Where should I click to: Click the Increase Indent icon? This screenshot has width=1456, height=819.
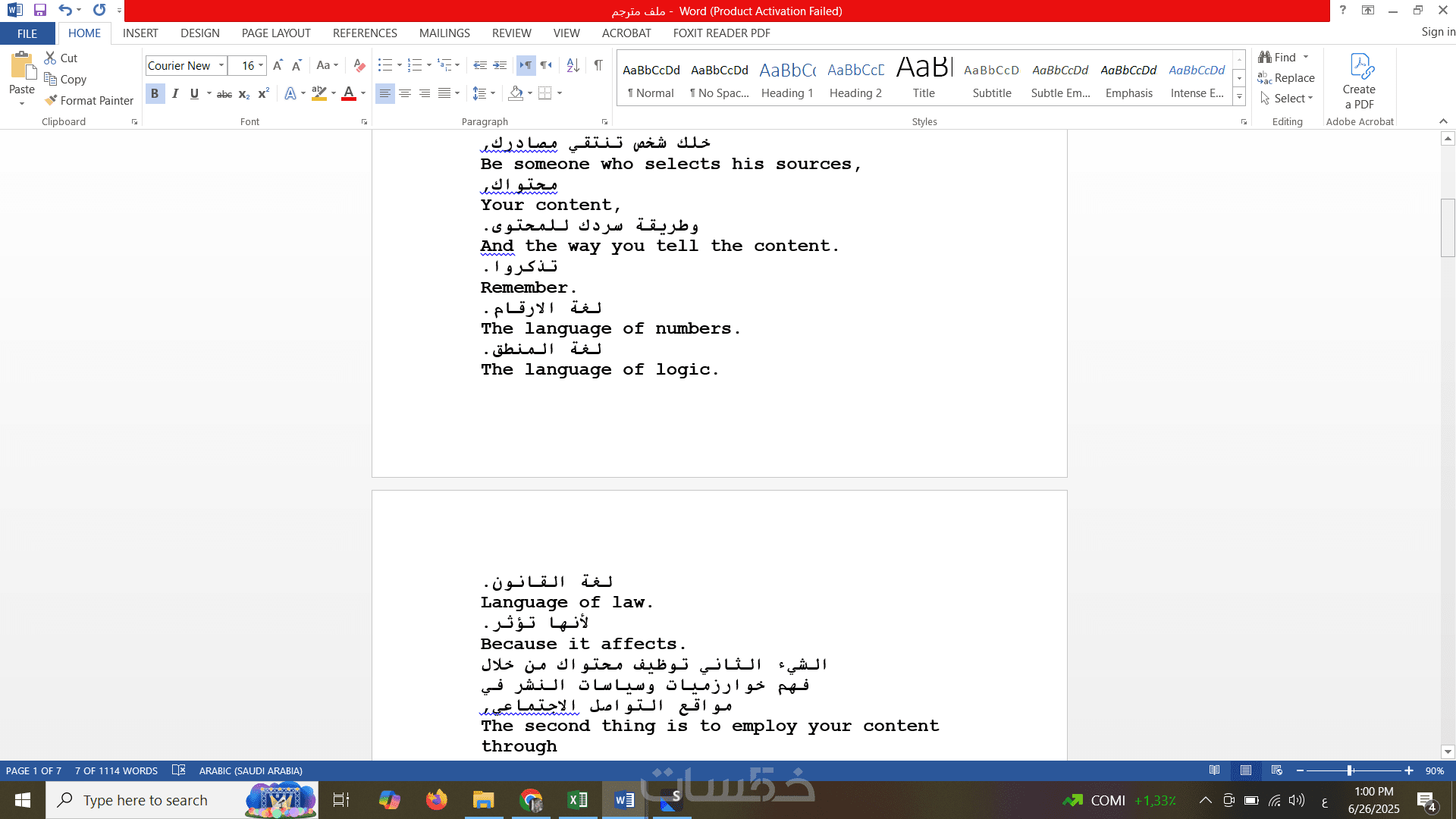pyautogui.click(x=500, y=65)
